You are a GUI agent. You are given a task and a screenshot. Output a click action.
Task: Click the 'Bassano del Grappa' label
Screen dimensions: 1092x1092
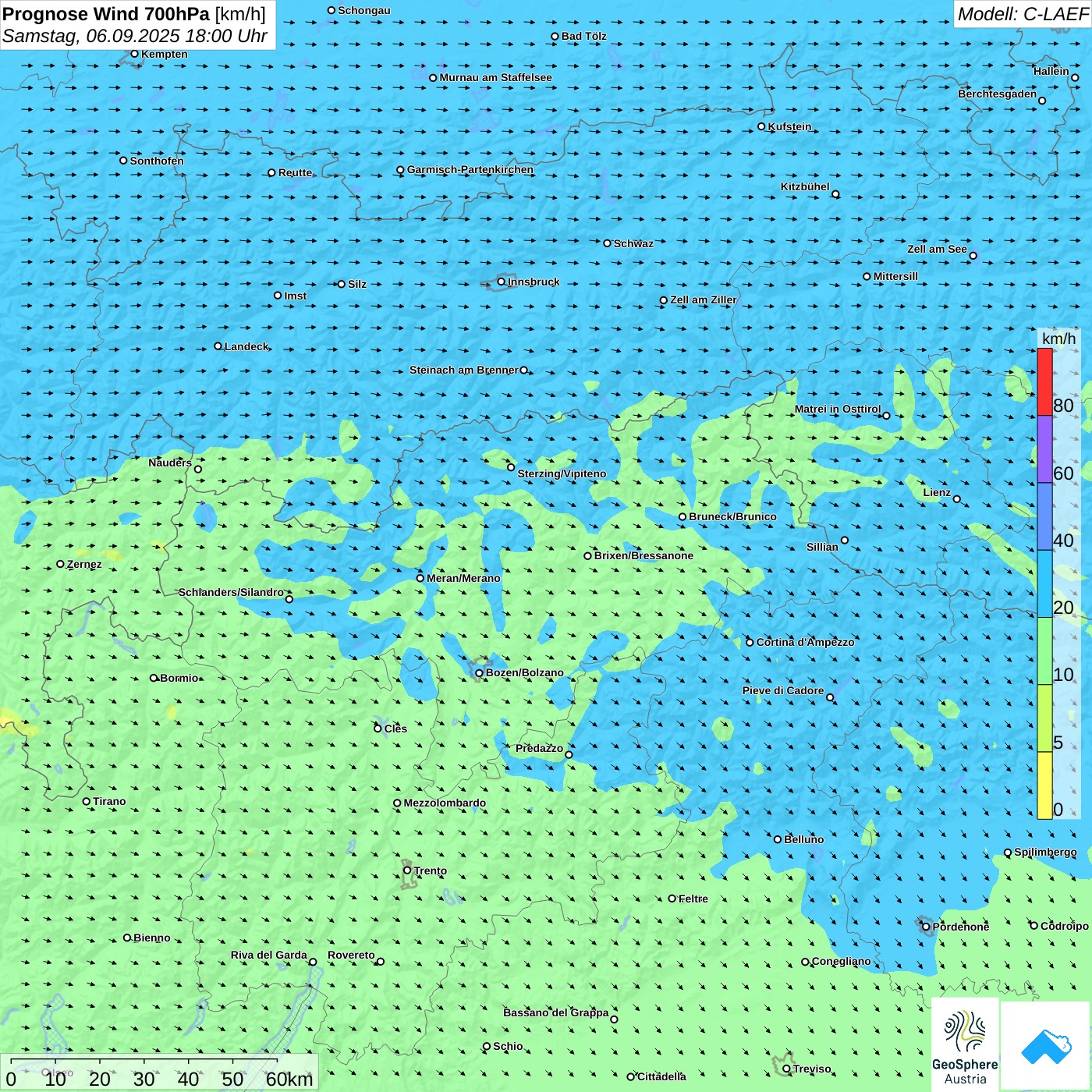click(x=556, y=1012)
